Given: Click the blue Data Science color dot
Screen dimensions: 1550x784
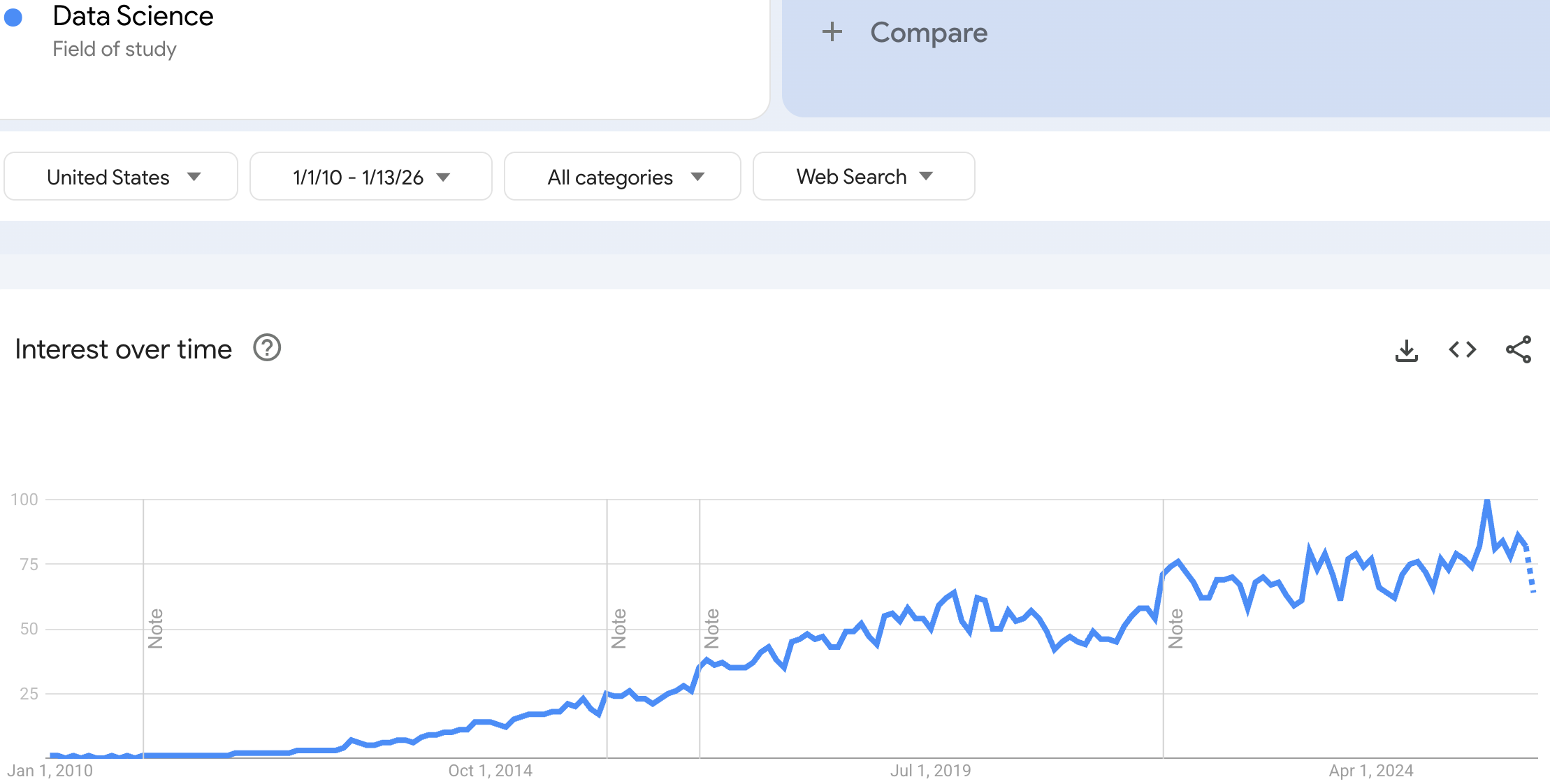Looking at the screenshot, I should pyautogui.click(x=13, y=17).
